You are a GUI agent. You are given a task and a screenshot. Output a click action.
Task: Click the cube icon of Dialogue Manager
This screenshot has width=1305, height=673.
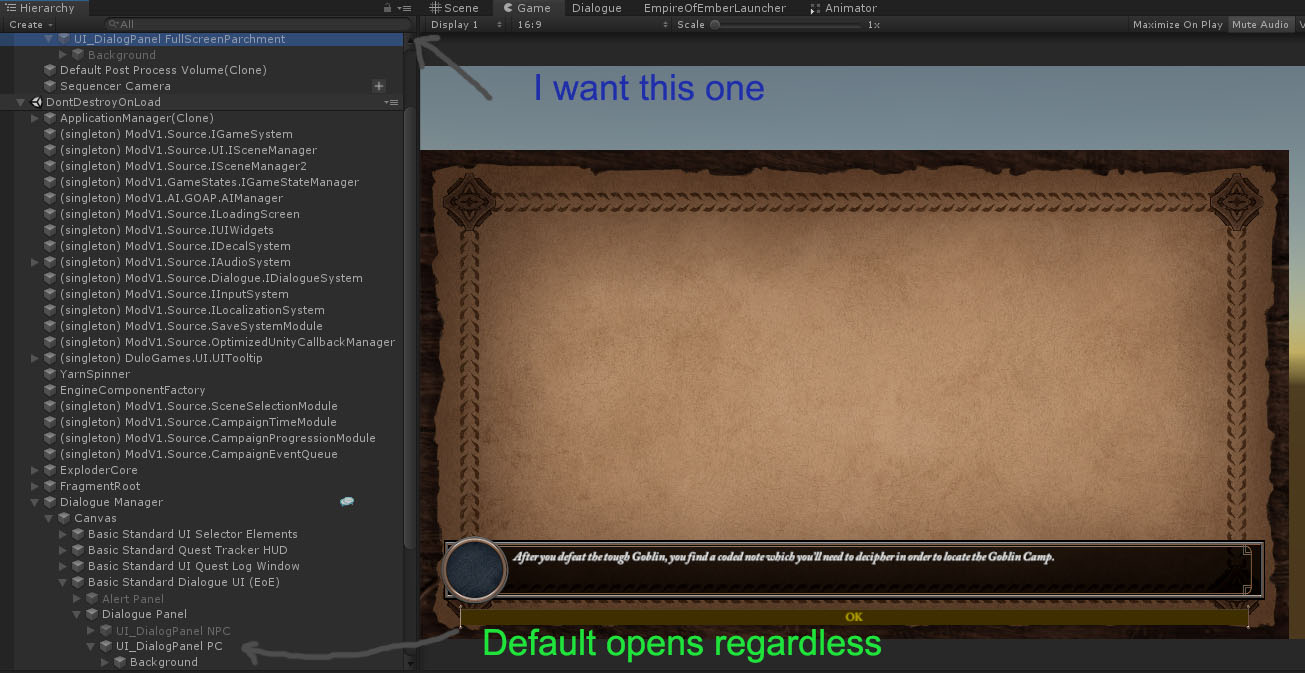(x=50, y=502)
